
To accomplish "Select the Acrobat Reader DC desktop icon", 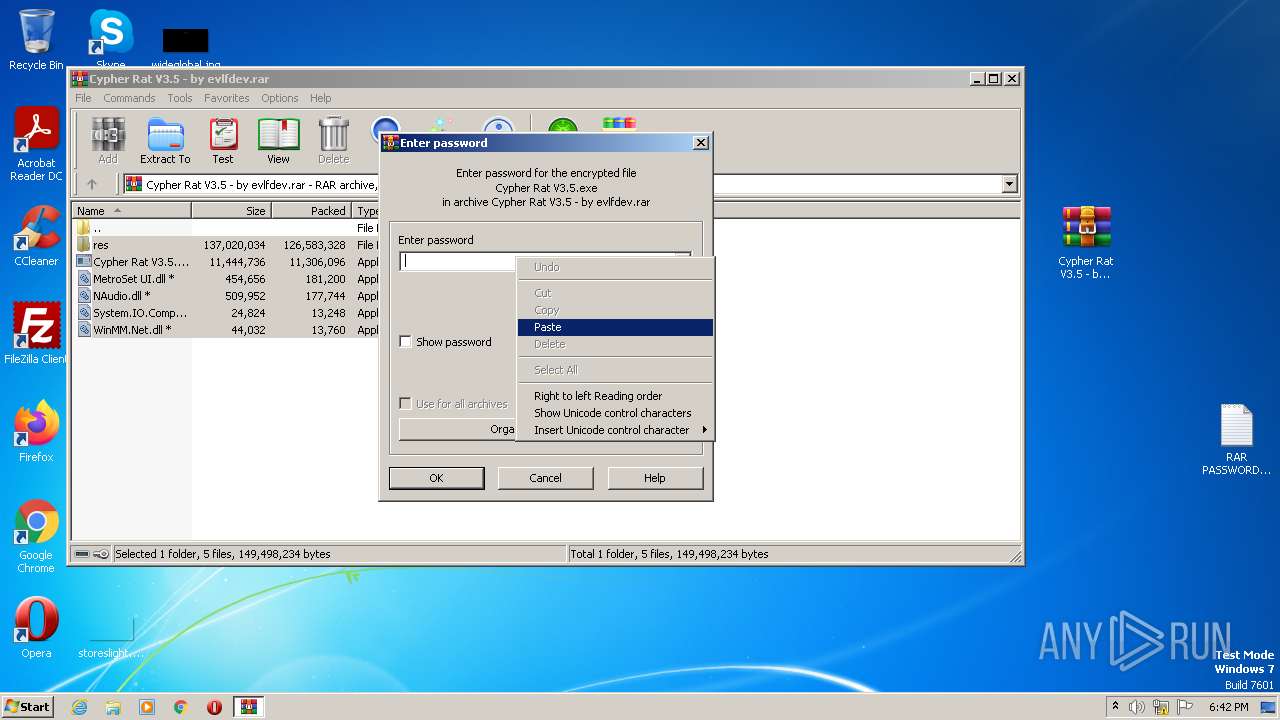I will coord(36,144).
